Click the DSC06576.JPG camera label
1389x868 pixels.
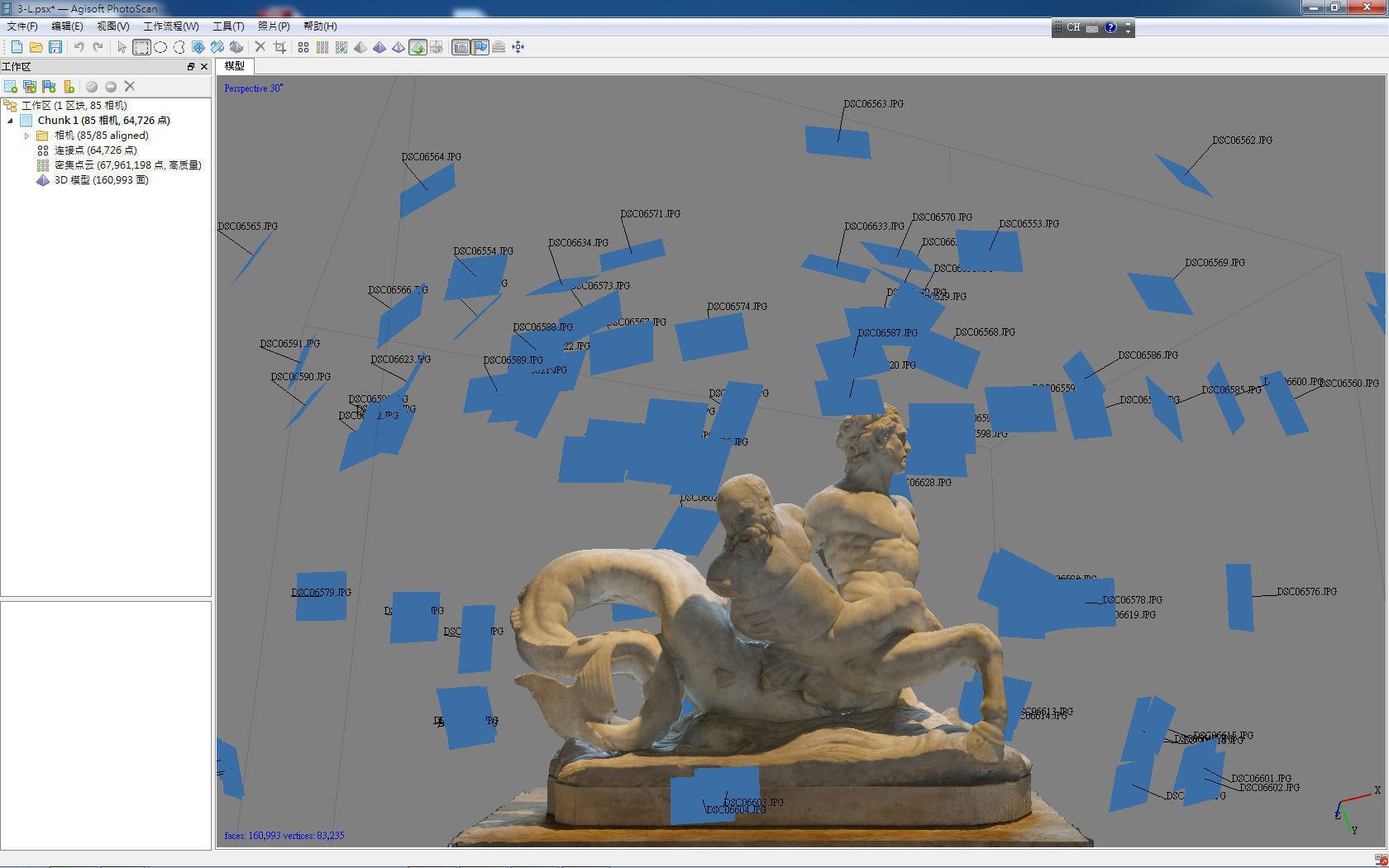(1307, 592)
